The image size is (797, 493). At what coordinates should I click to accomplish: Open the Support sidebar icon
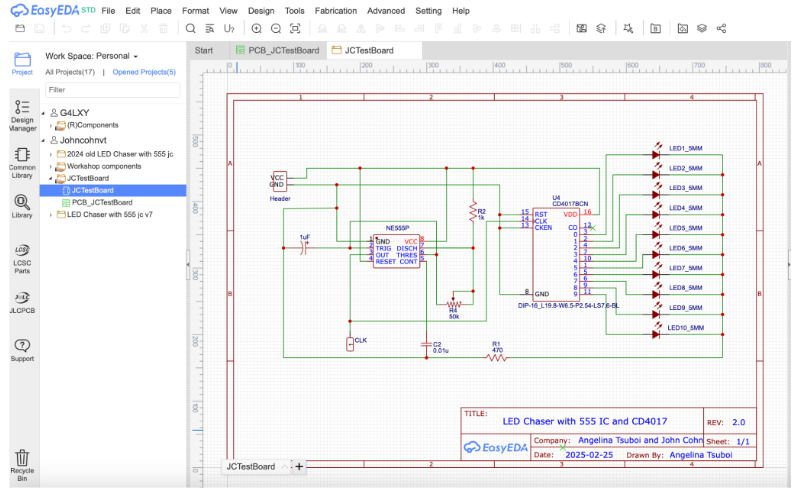(x=22, y=349)
